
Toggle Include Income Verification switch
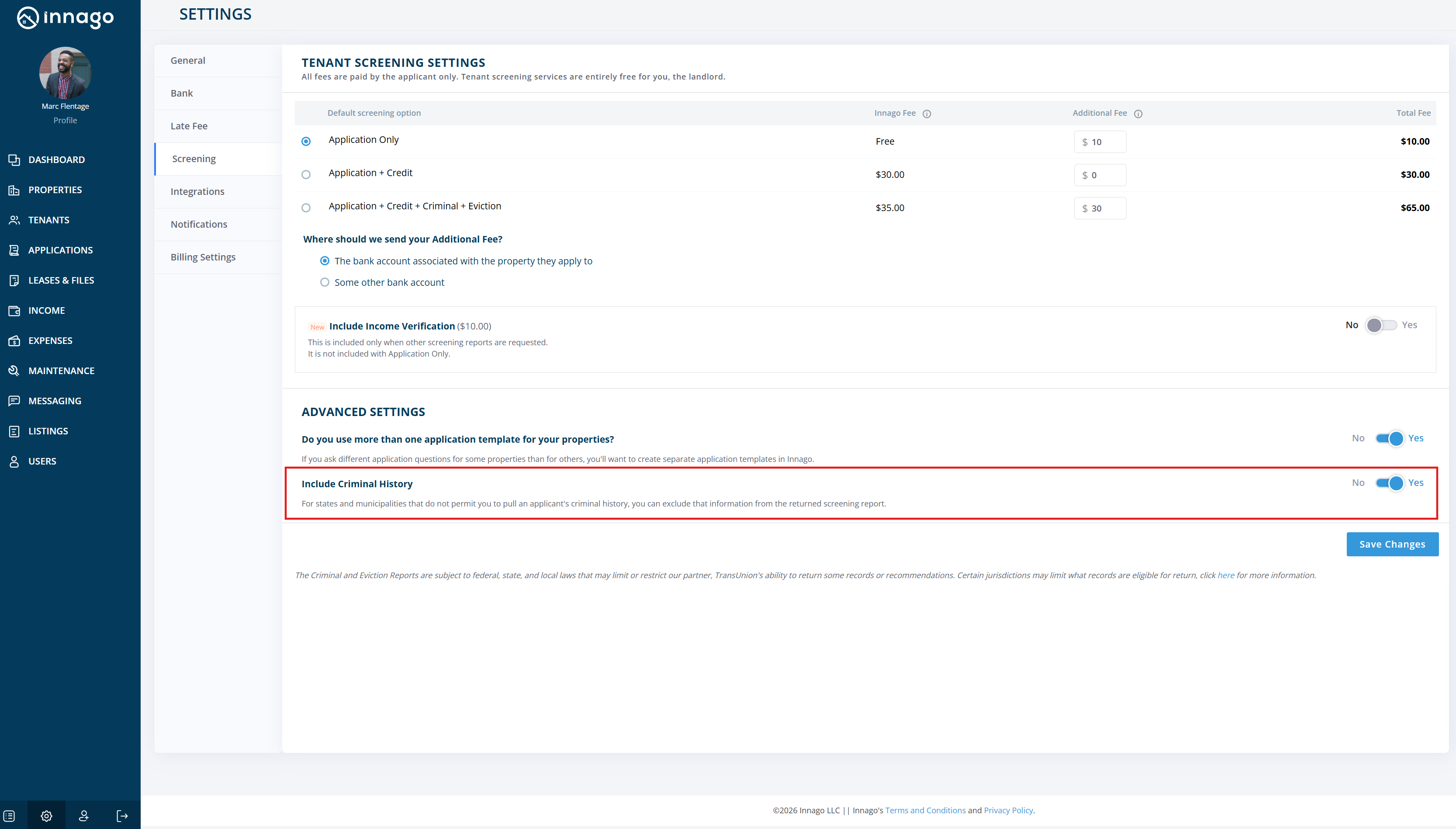point(1380,325)
